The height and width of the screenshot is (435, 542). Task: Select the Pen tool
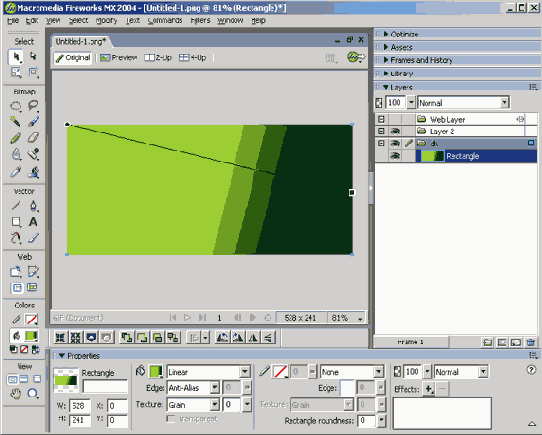pyautogui.click(x=33, y=206)
